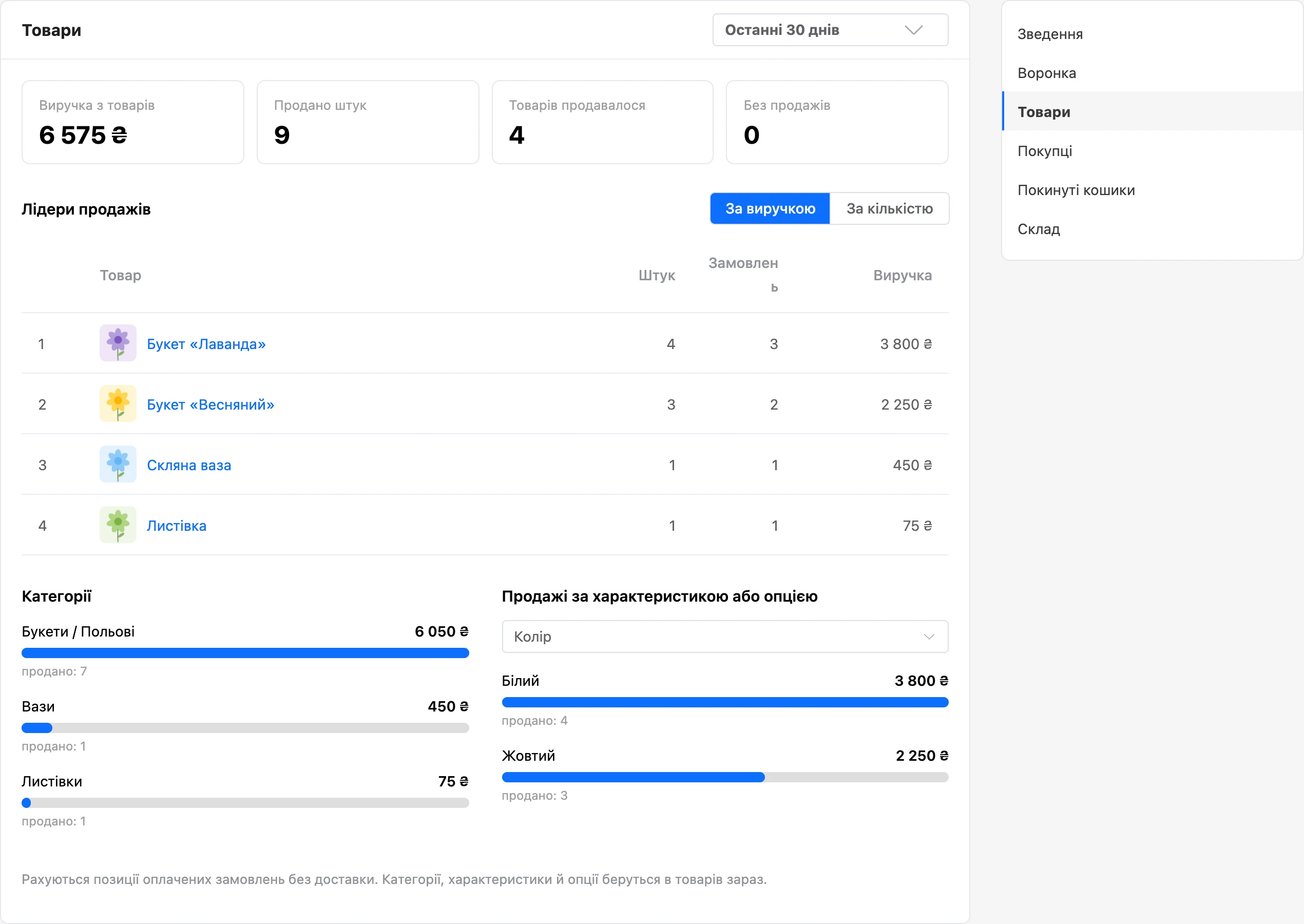
Task: Switch leaders view to За виручкою
Action: tap(770, 209)
